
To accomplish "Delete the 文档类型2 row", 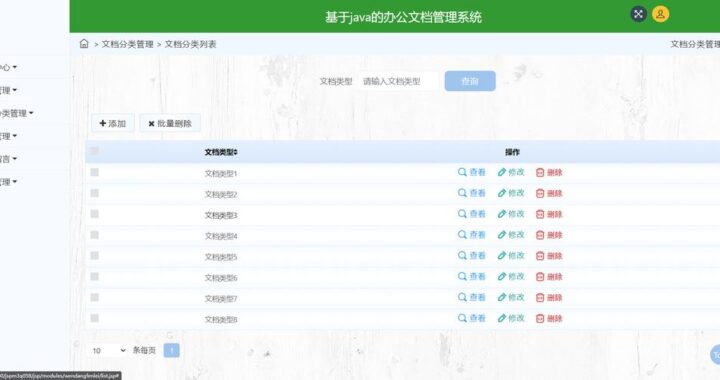I will (x=549, y=193).
